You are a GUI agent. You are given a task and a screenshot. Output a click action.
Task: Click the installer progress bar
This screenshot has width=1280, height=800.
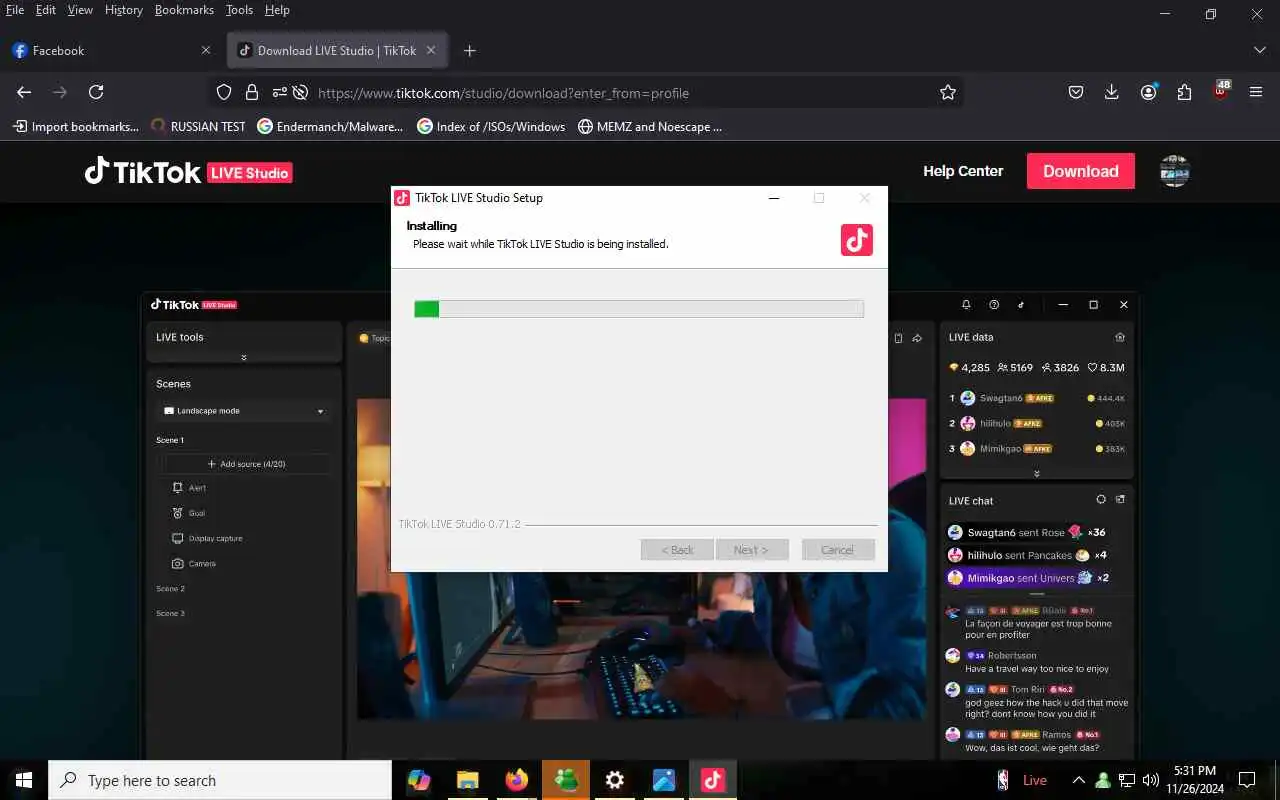639,309
